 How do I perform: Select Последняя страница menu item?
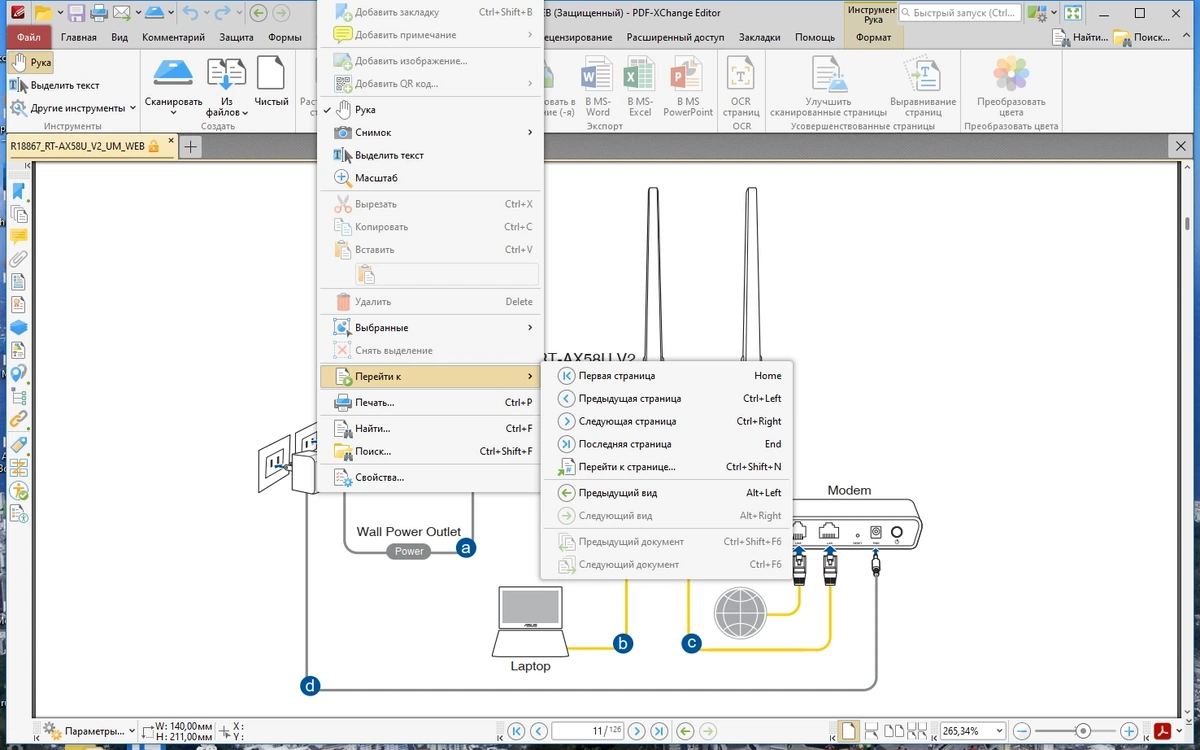[x=666, y=444]
